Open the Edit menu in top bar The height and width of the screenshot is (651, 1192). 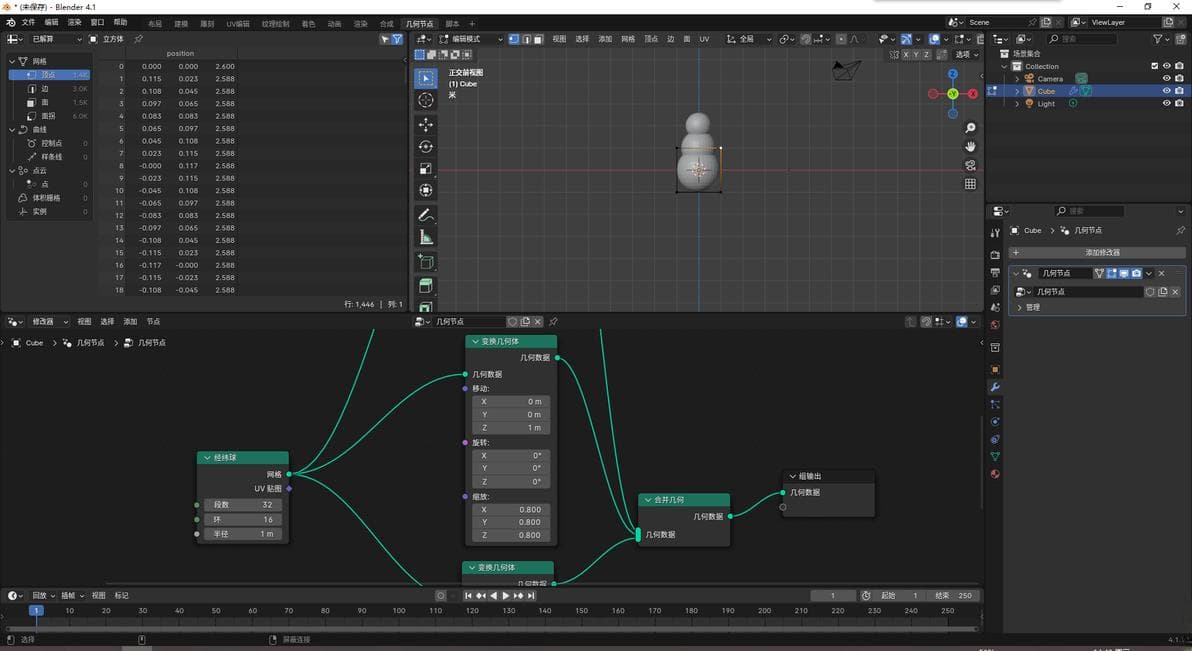[x=51, y=22]
